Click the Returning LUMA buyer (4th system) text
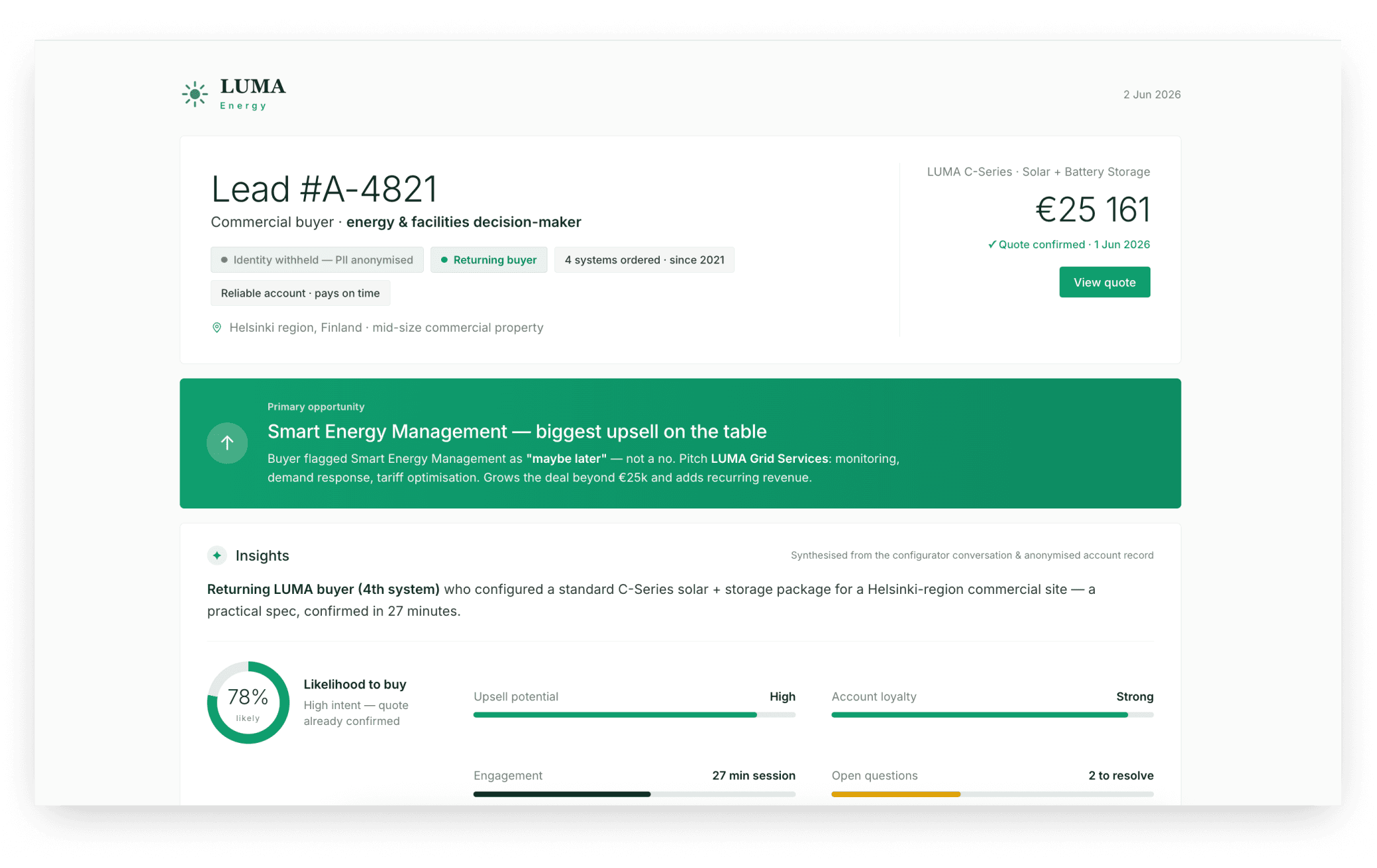Viewport: 1377px width, 868px height. pos(323,589)
